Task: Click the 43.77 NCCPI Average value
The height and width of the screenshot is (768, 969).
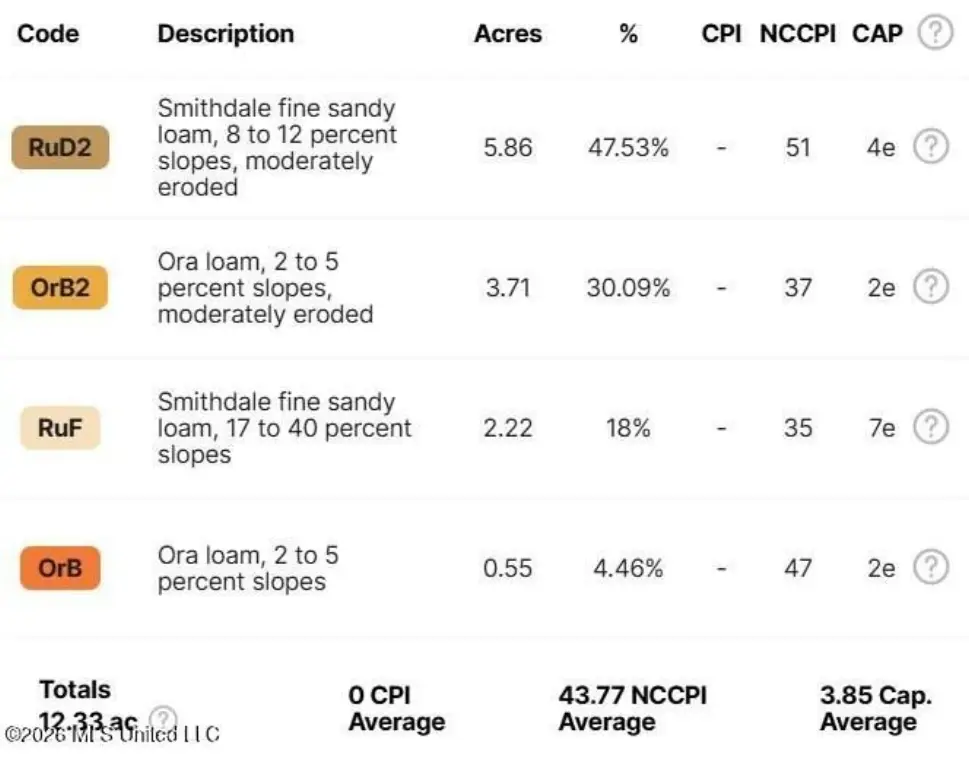Action: (x=633, y=708)
